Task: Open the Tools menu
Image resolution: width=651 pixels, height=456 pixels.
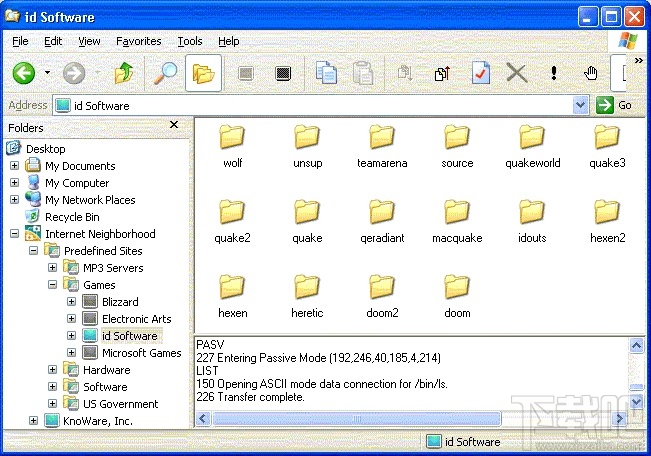Action: (x=190, y=41)
